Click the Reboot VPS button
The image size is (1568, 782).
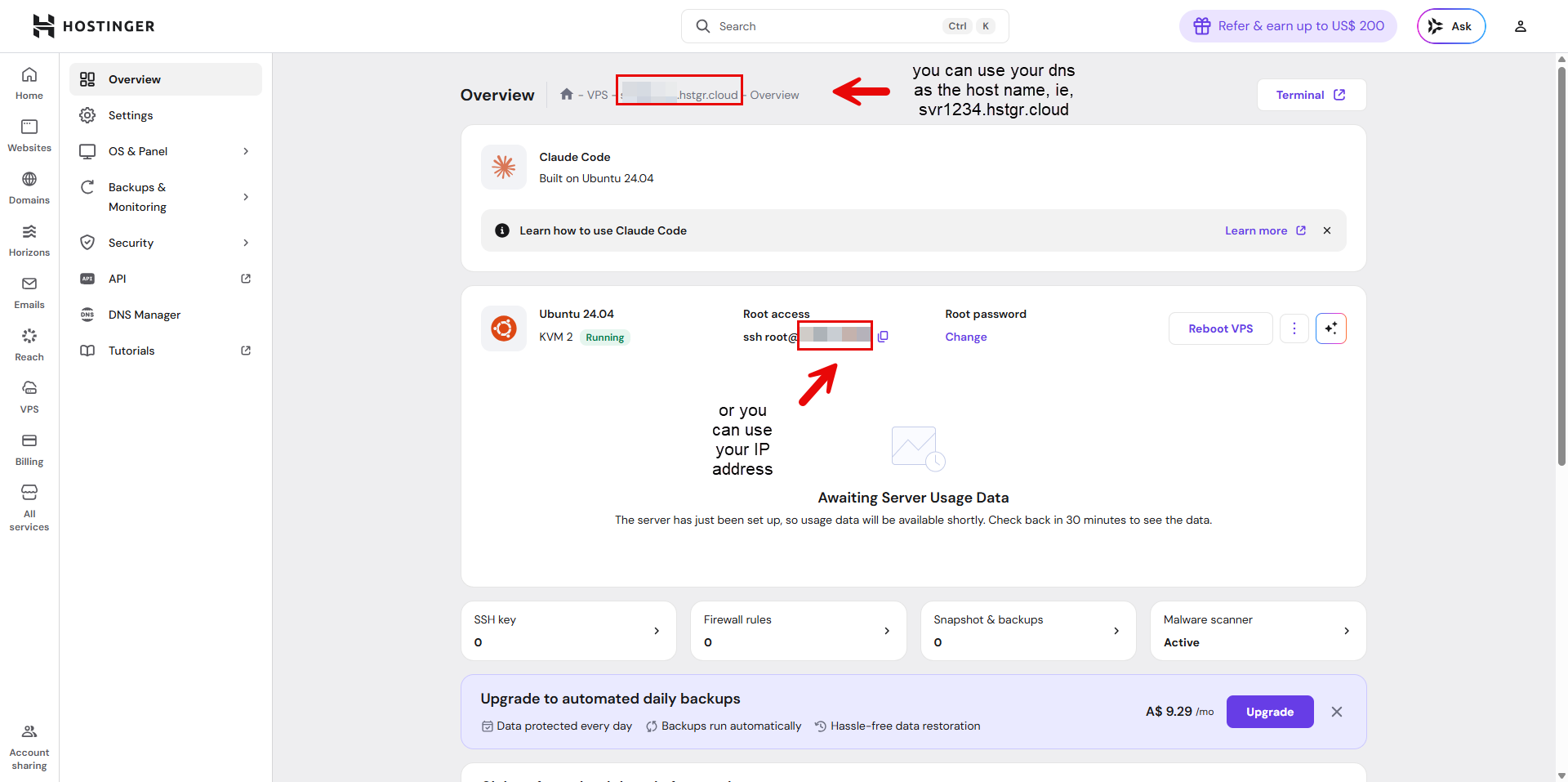pyautogui.click(x=1221, y=328)
